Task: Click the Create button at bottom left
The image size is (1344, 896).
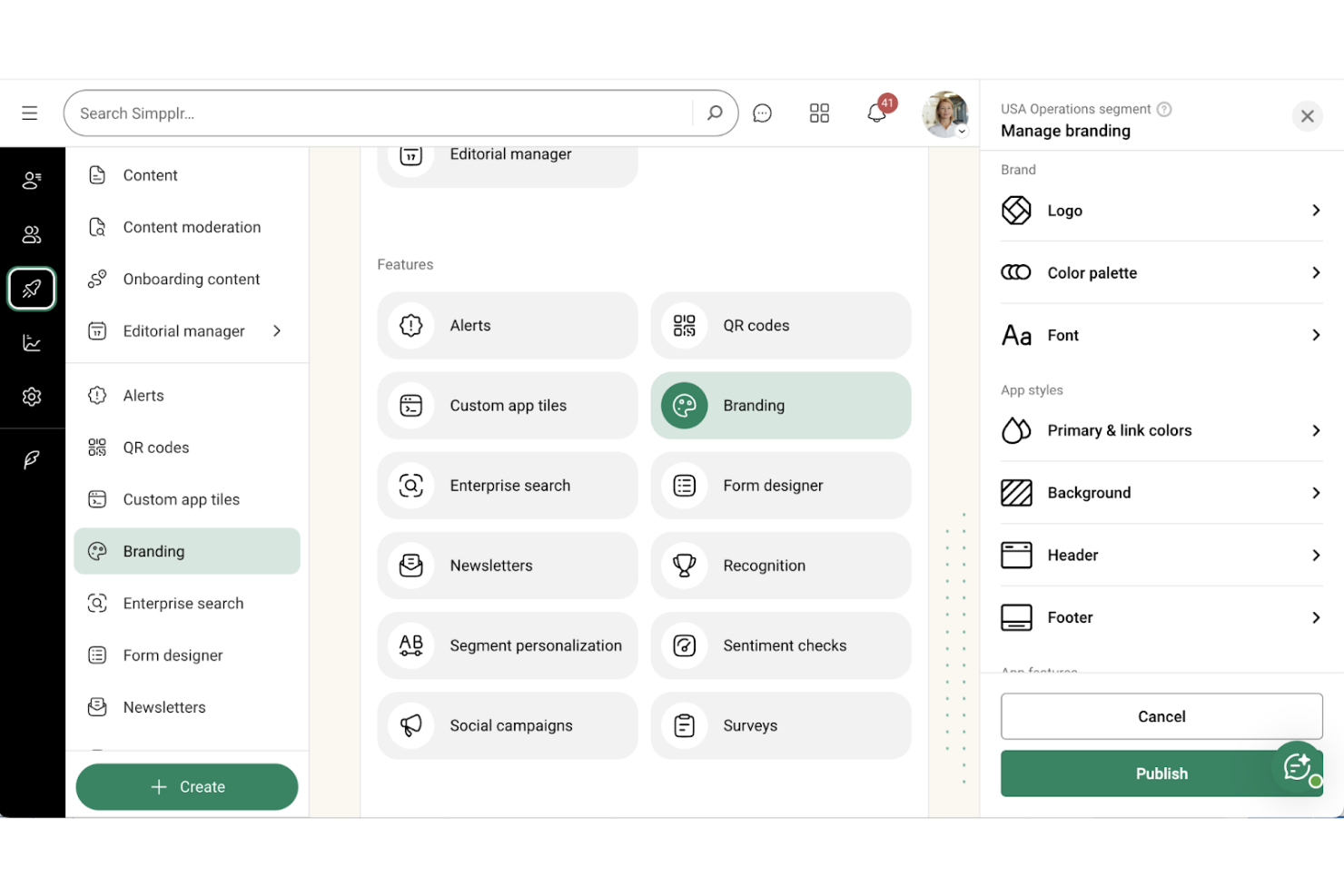Action: coord(186,786)
